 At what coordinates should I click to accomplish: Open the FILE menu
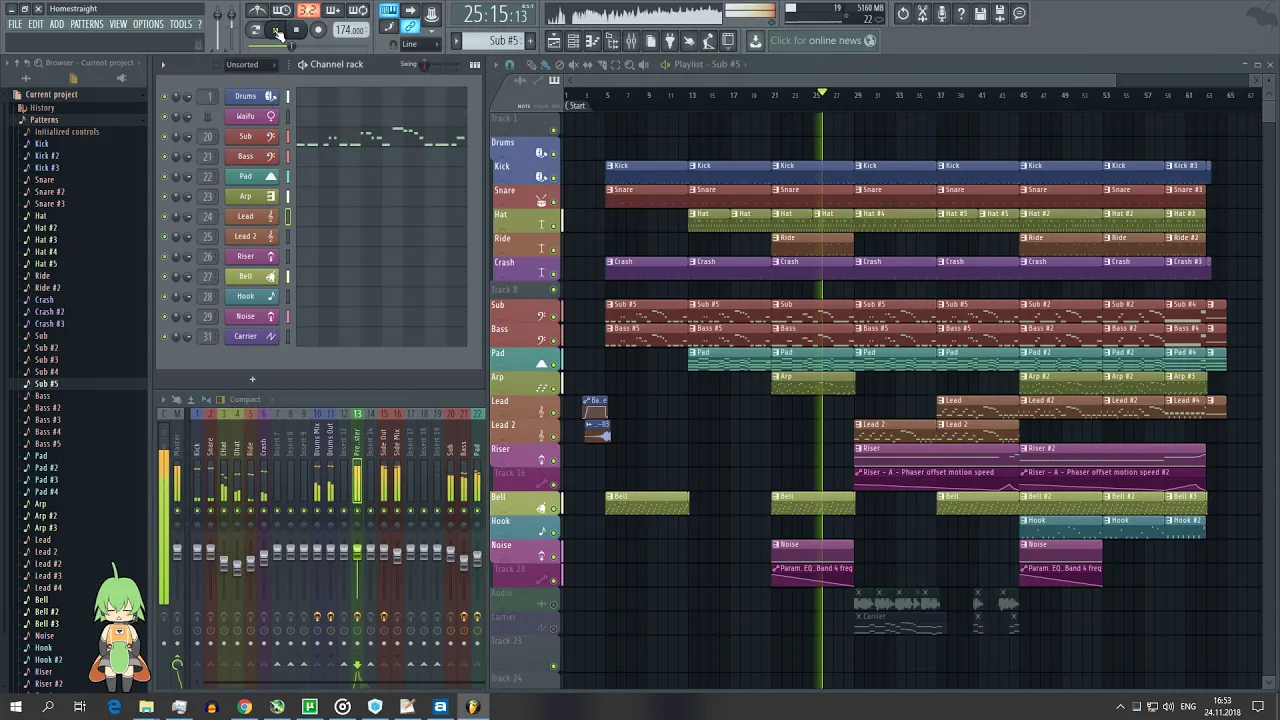pyautogui.click(x=15, y=24)
